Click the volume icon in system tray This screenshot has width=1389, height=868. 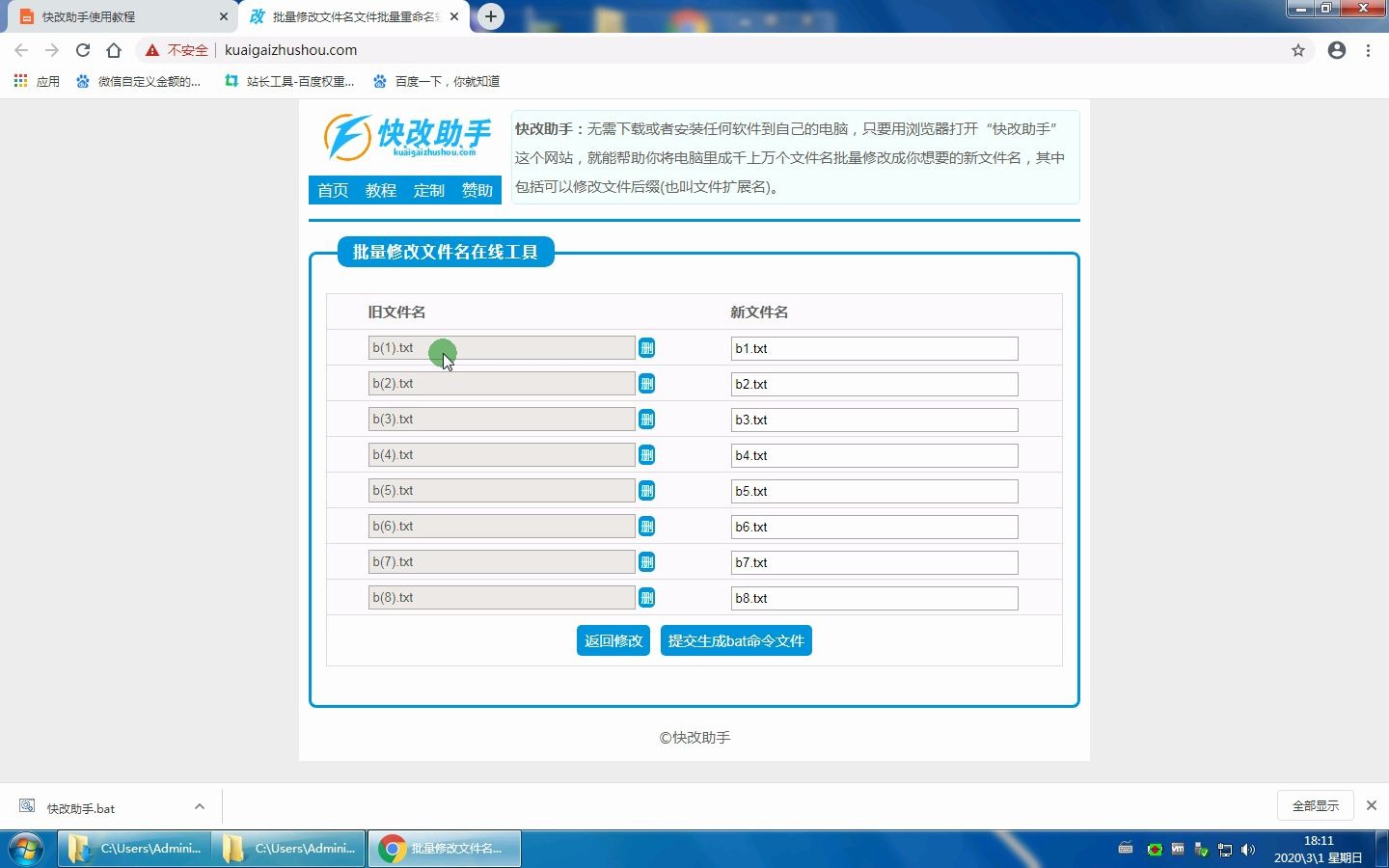point(1248,850)
